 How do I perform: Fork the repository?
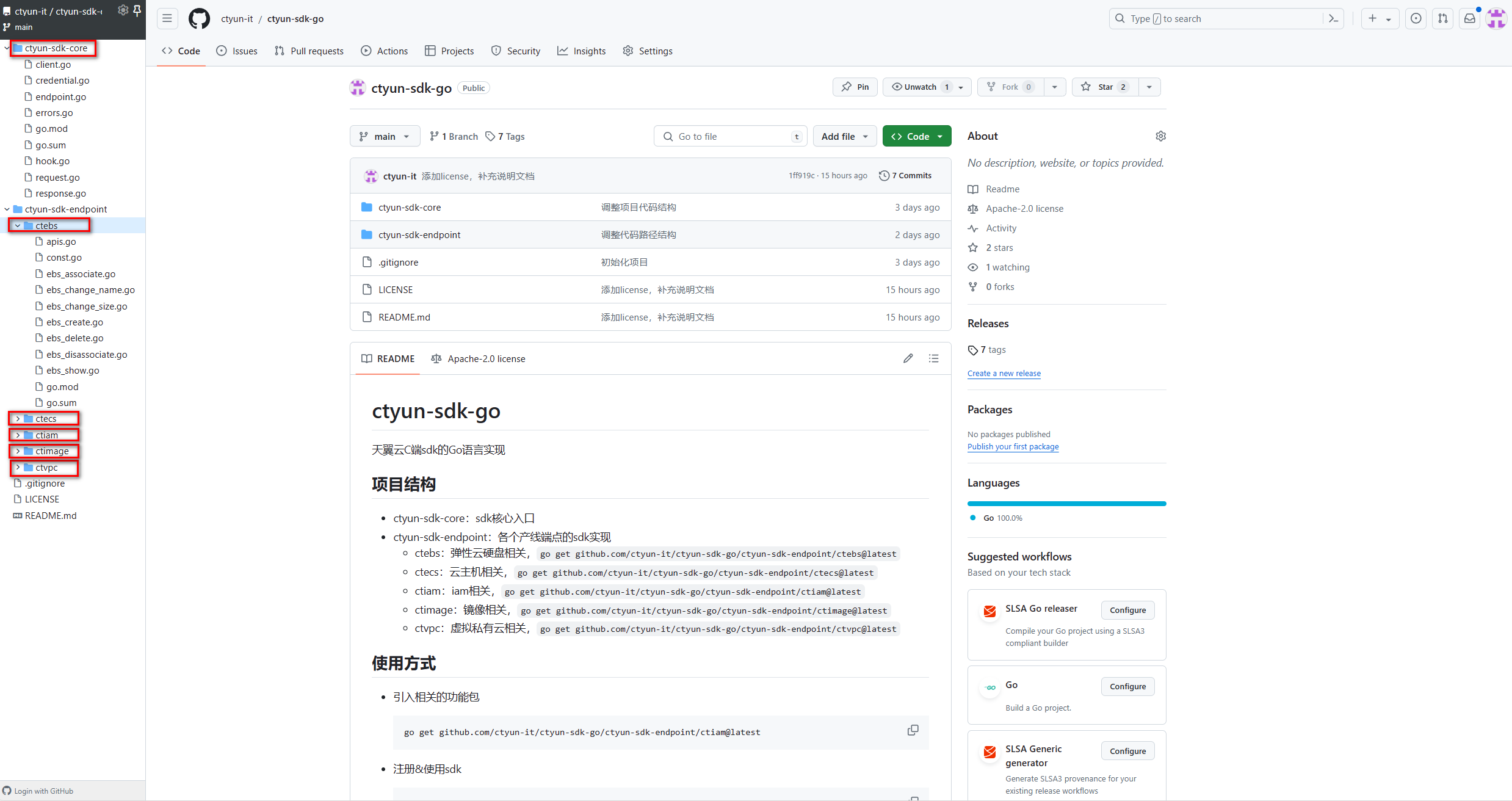[1010, 87]
